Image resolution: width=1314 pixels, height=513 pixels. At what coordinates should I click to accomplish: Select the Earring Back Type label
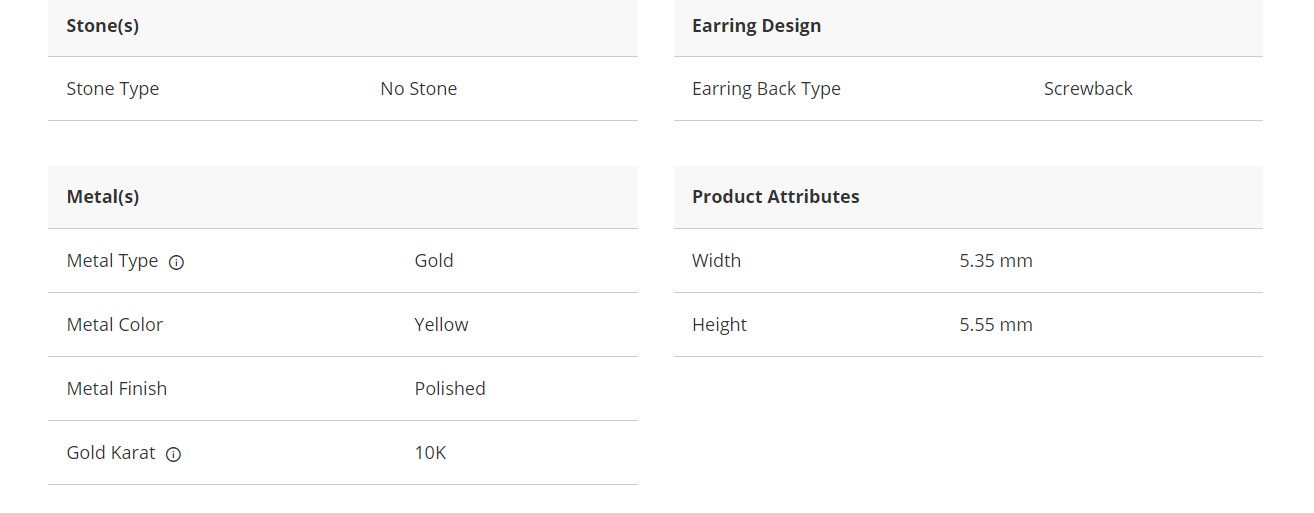pyautogui.click(x=766, y=89)
